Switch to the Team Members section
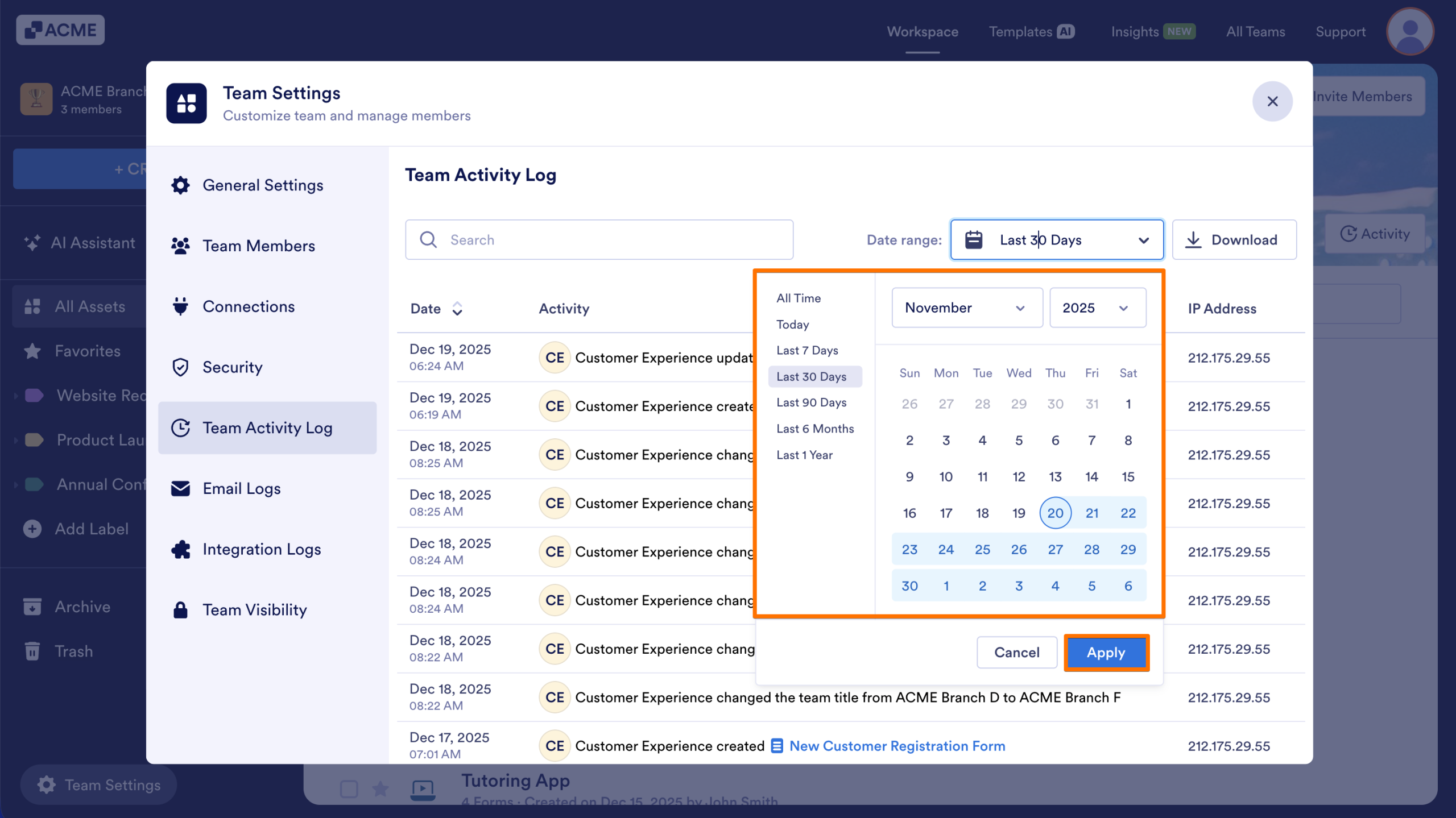Viewport: 1456px width, 818px height. [259, 246]
